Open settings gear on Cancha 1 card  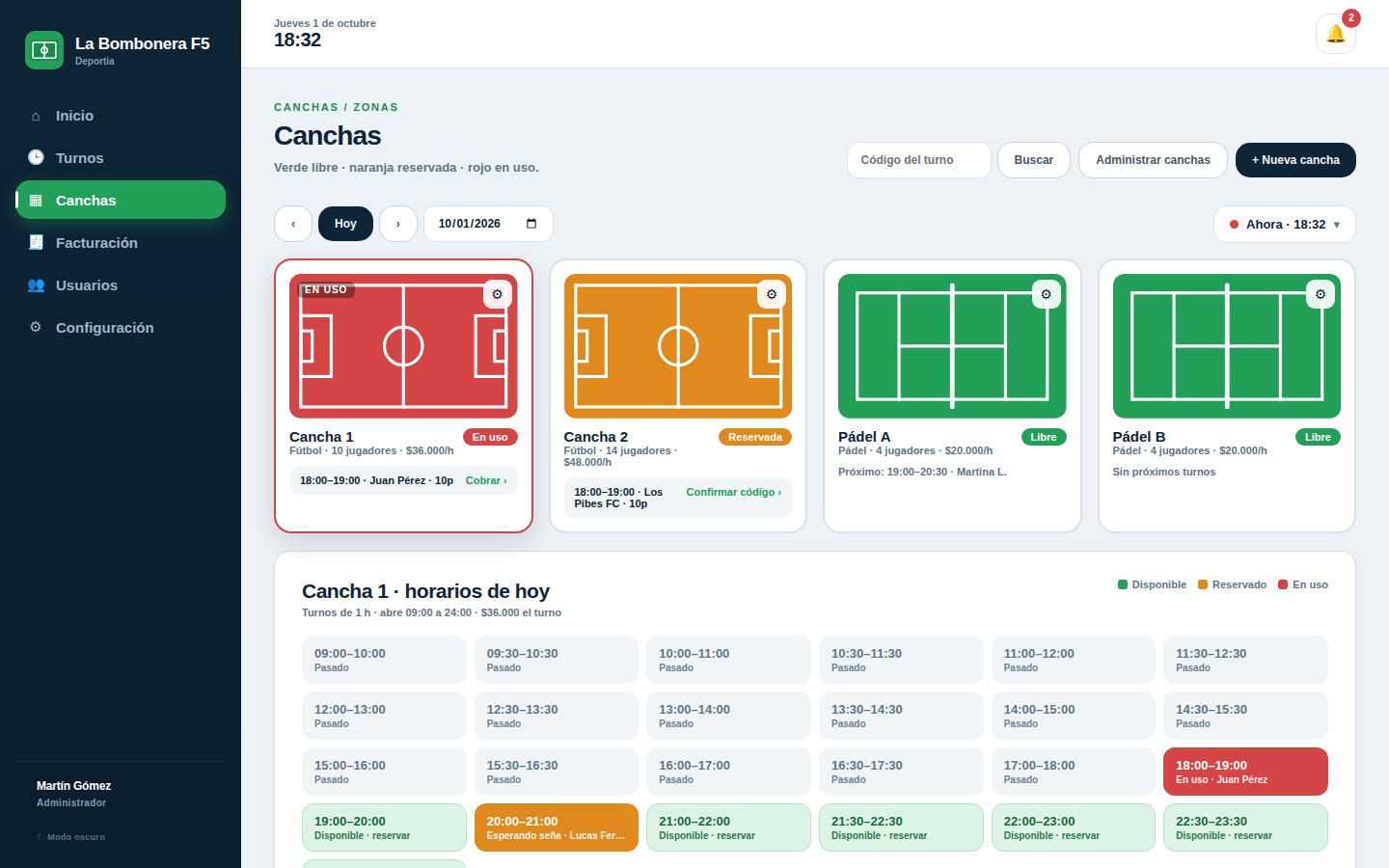click(x=497, y=294)
